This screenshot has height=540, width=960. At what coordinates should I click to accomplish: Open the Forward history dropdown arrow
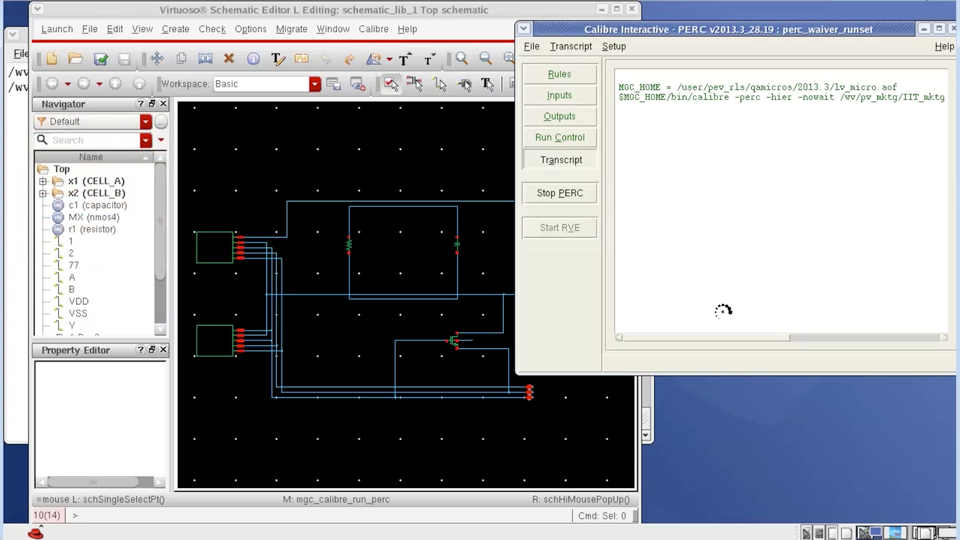point(99,84)
